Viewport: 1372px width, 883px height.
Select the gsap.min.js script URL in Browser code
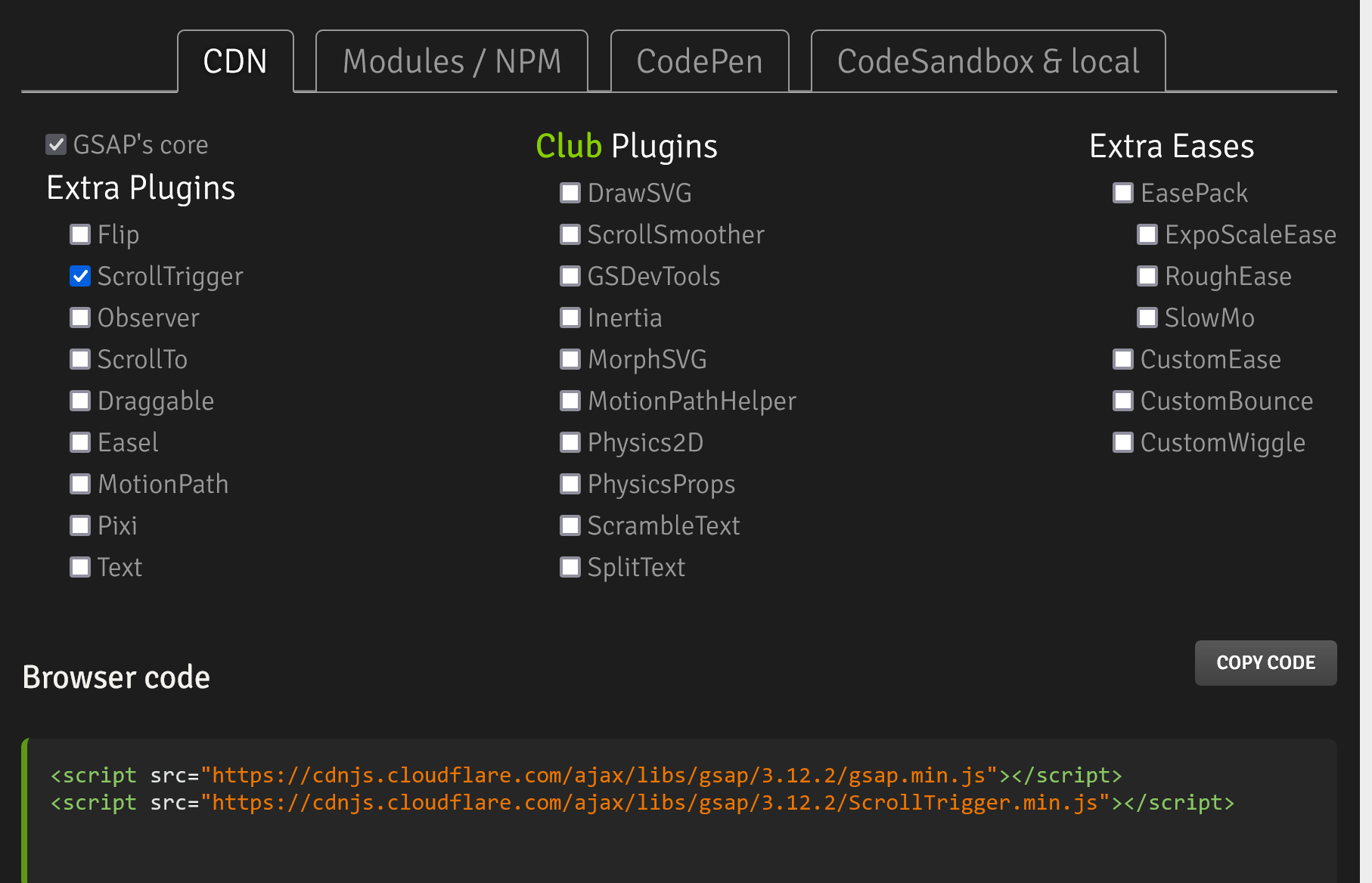point(598,775)
